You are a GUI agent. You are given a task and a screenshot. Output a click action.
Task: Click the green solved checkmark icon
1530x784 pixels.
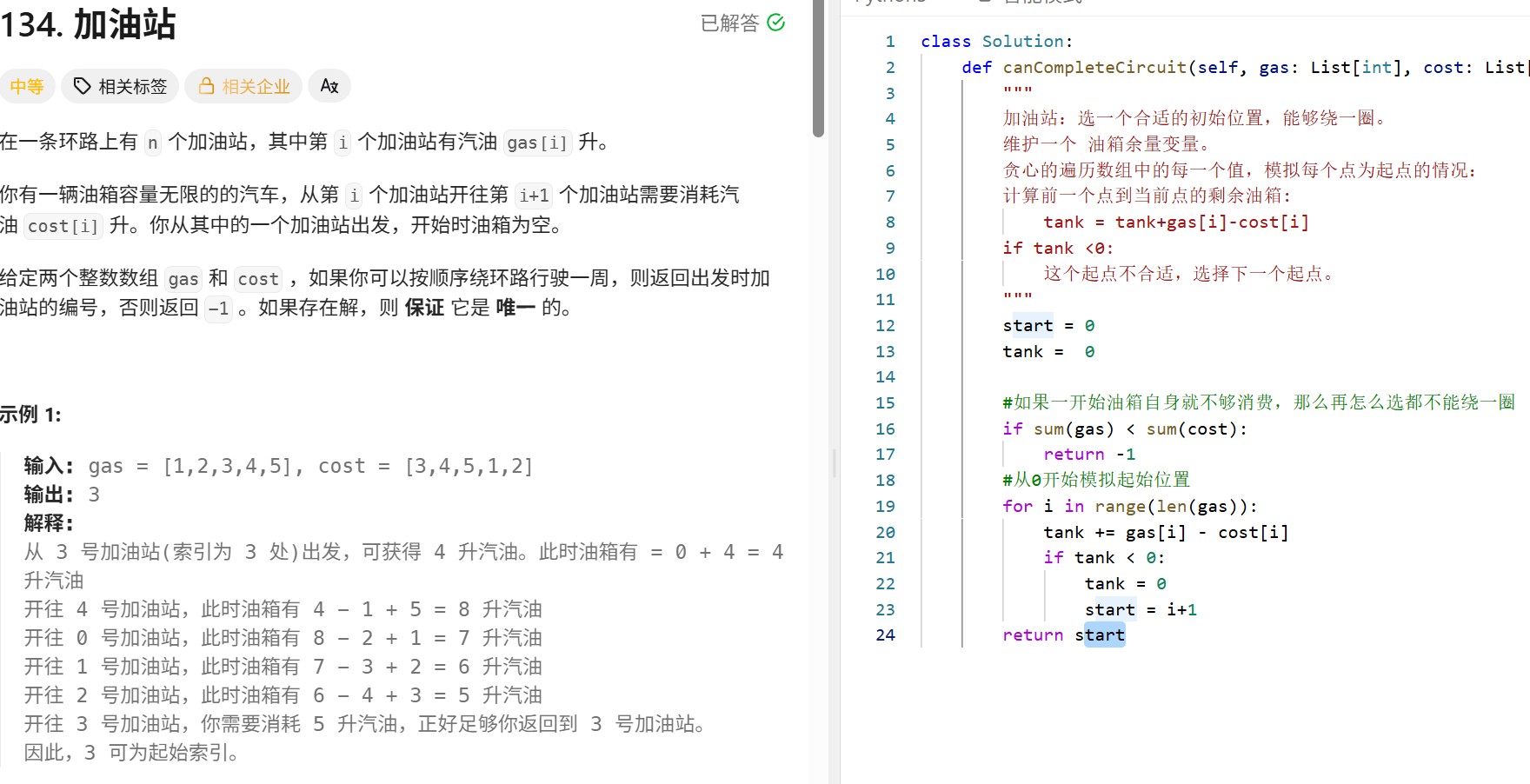[x=776, y=23]
